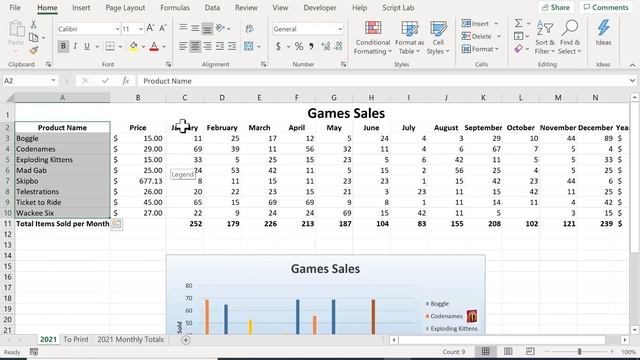Apply Comma Style format
The height and width of the screenshot is (360, 640).
311,46
